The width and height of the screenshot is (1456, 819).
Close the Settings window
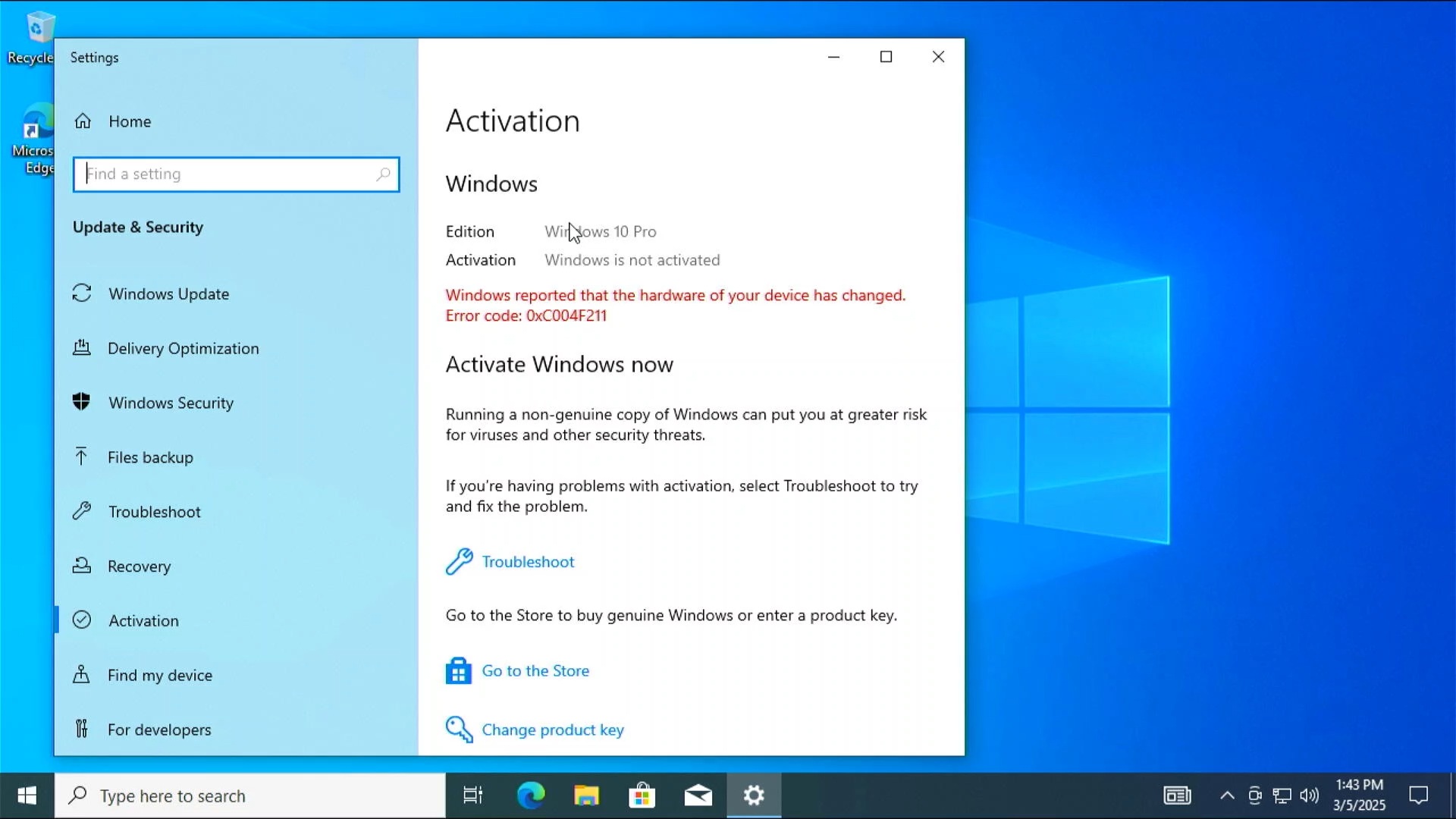coord(938,57)
